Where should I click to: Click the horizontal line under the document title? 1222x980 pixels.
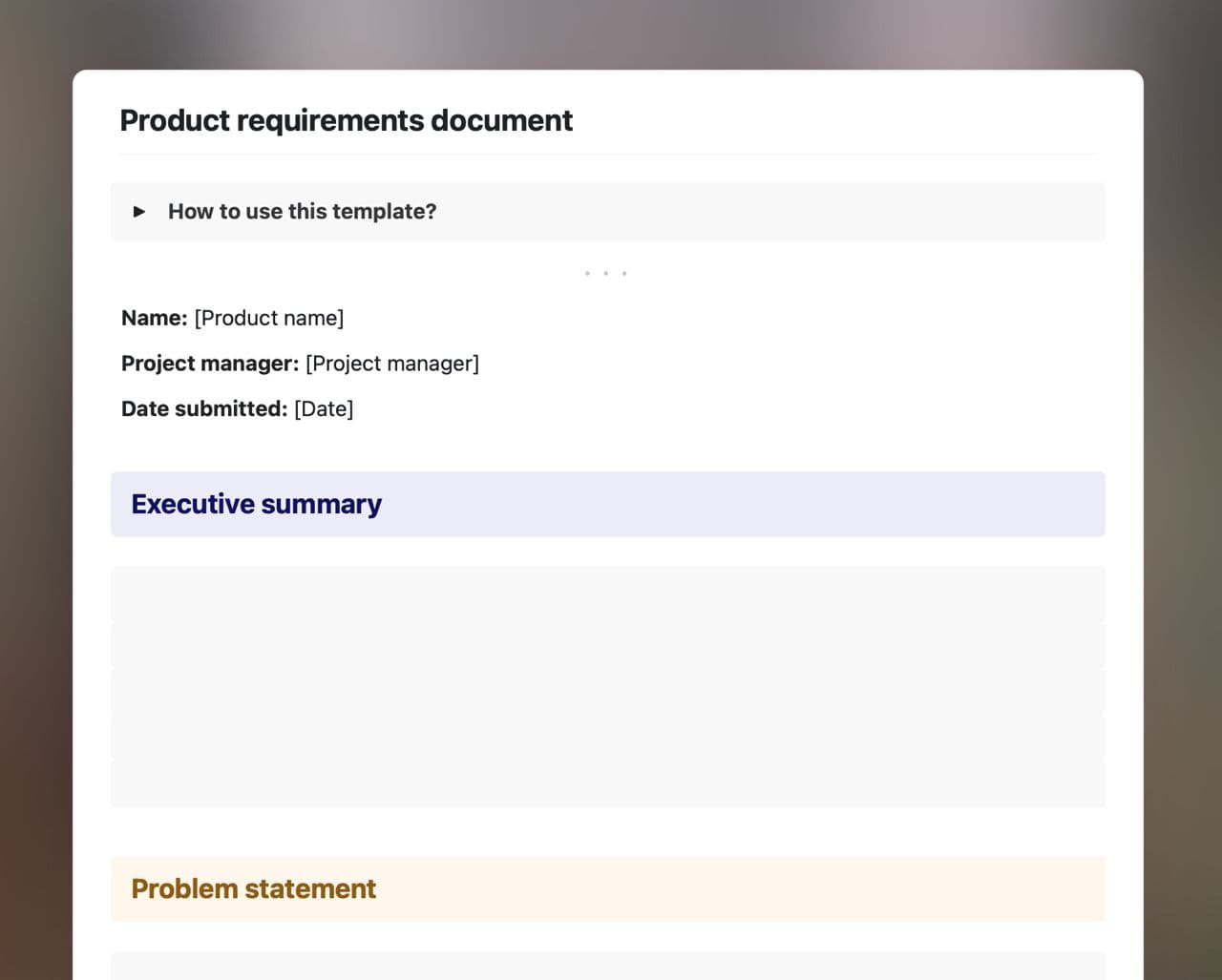[x=607, y=155]
